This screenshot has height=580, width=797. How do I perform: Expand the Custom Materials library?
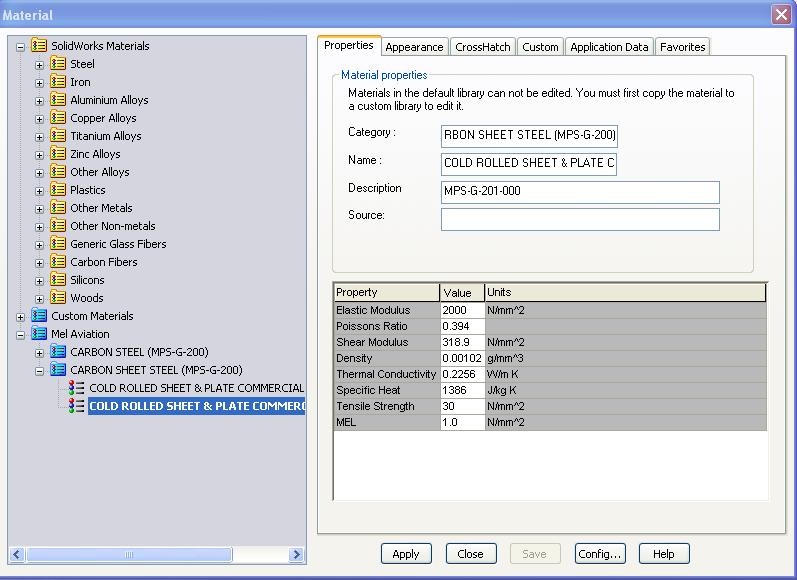coord(20,317)
